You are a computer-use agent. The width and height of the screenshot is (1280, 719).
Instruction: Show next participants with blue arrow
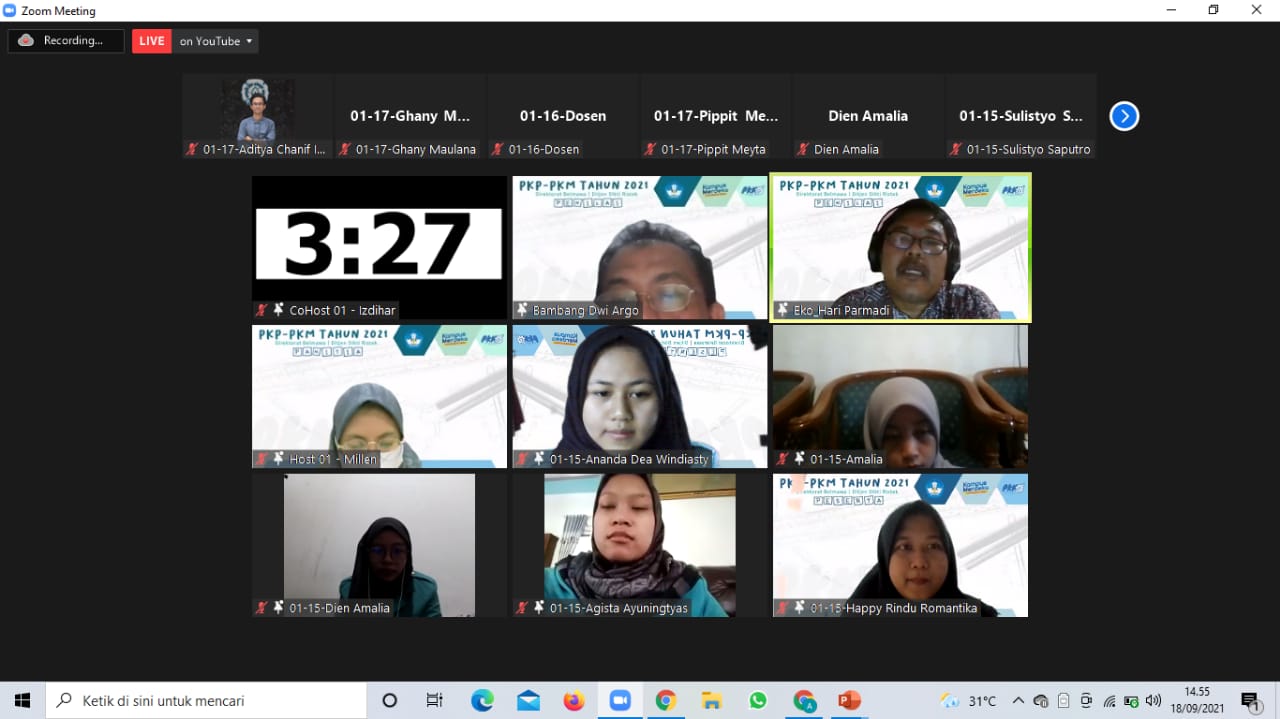click(x=1124, y=116)
